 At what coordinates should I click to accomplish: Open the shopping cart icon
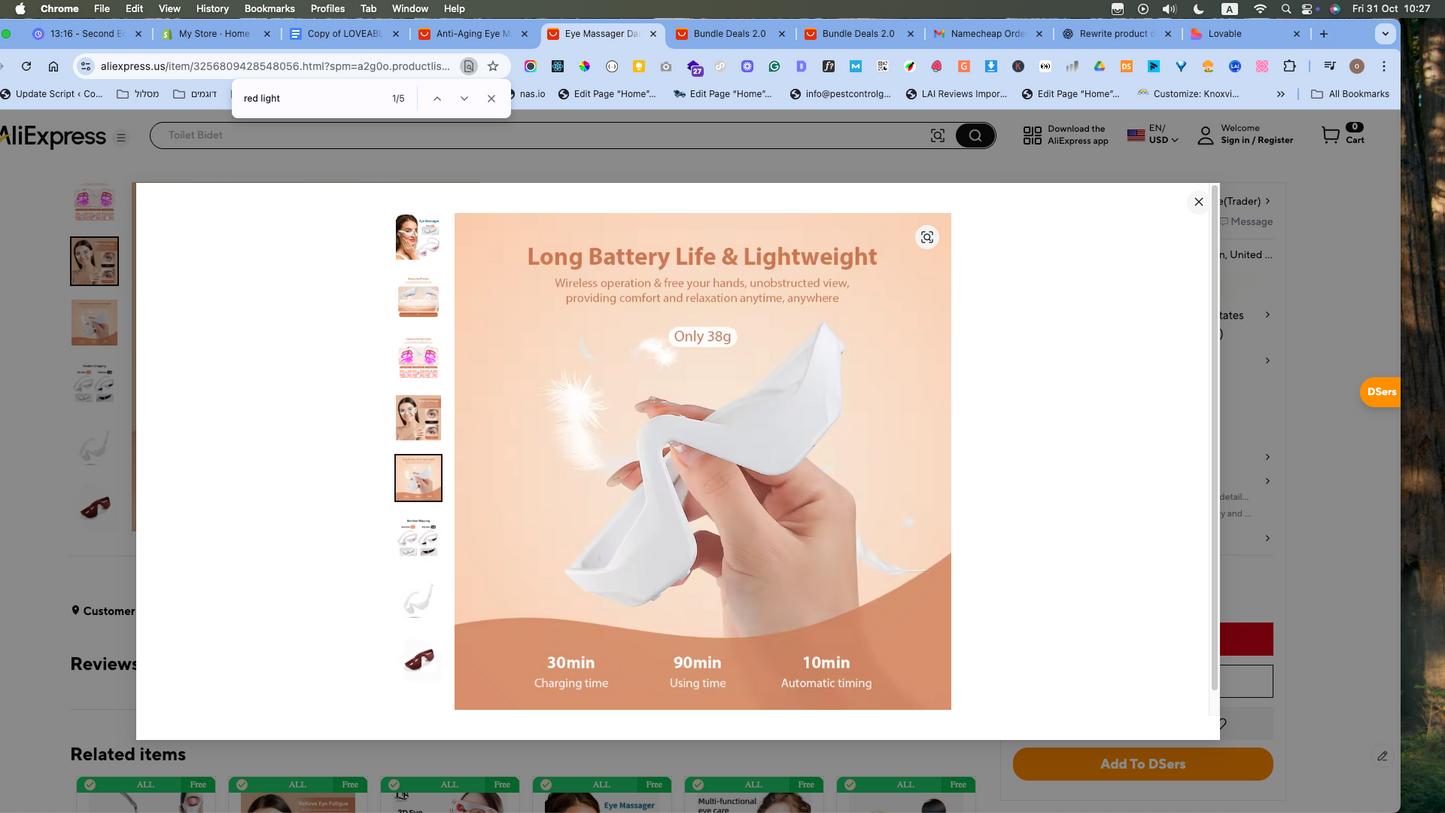(1330, 135)
